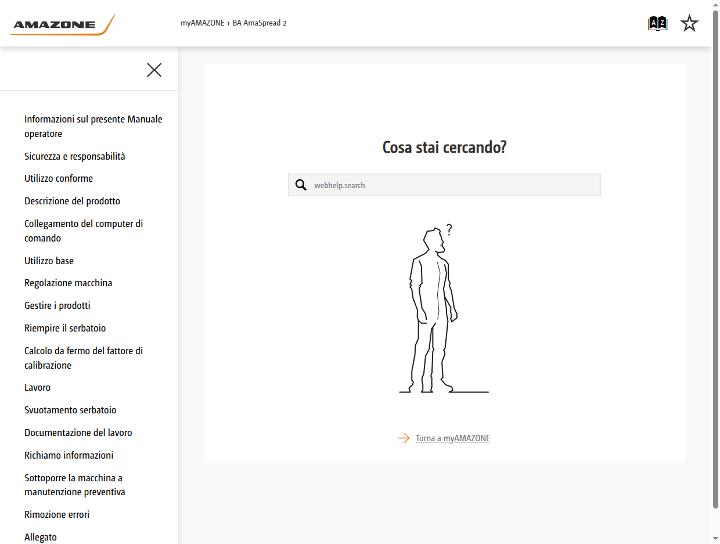The width and height of the screenshot is (720, 544).
Task: Click the thinking man illustration
Action: click(x=444, y=308)
